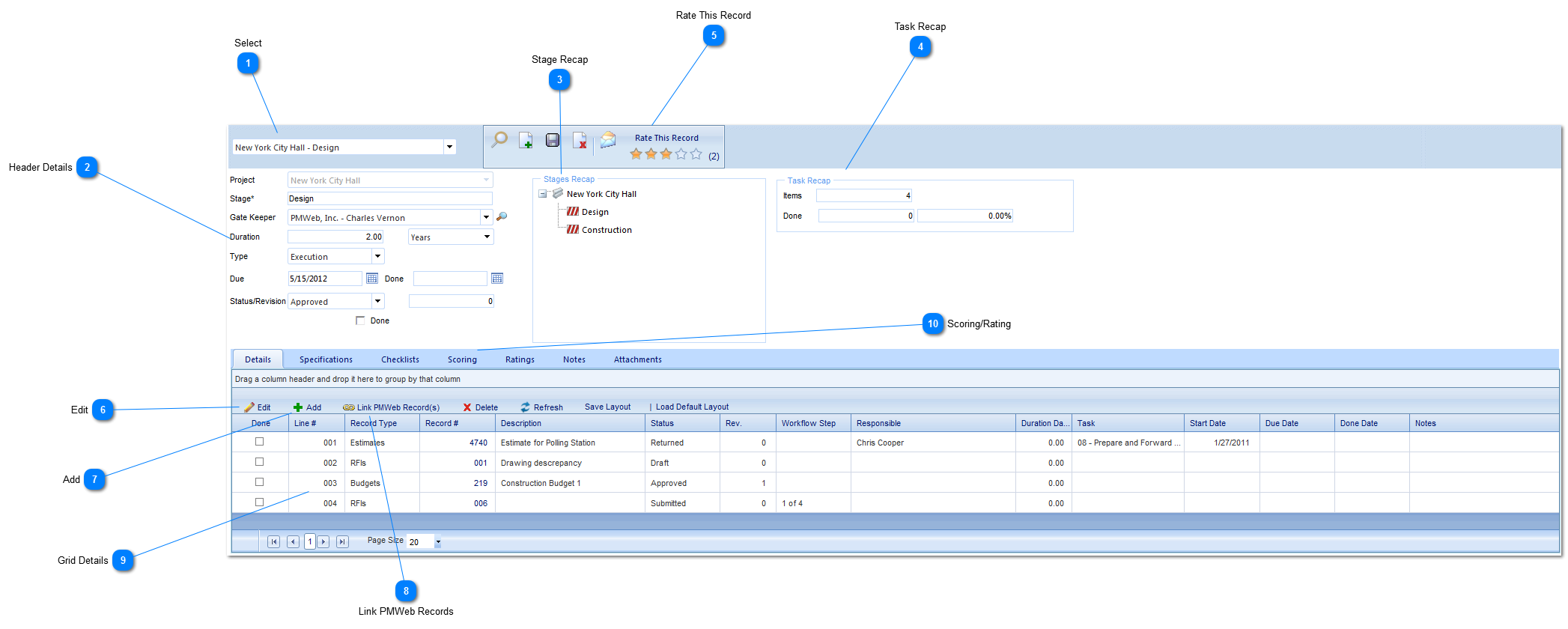
Task: Click the Construction stage striped icon
Action: pyautogui.click(x=573, y=230)
